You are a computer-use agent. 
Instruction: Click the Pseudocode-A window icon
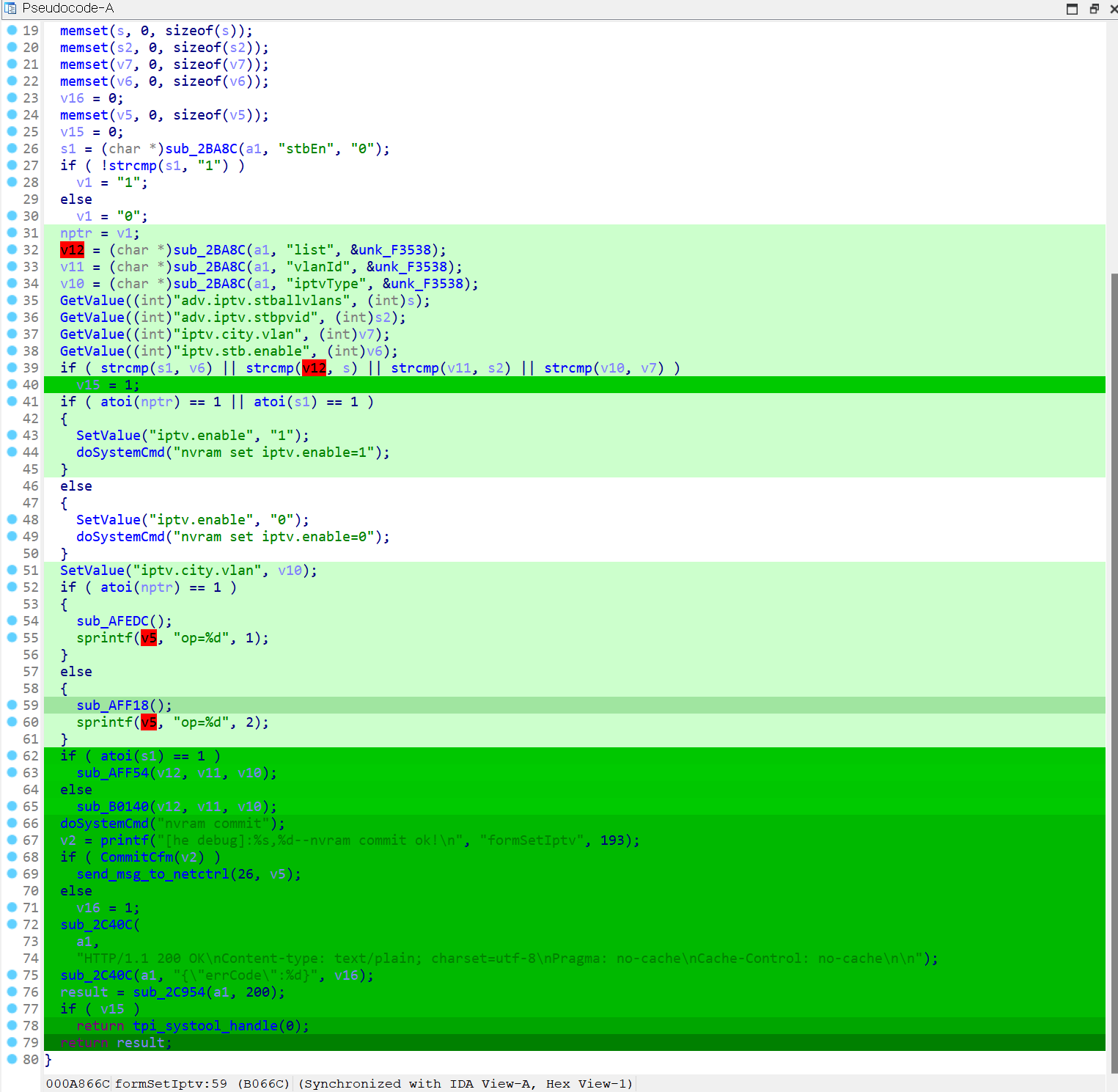10,8
